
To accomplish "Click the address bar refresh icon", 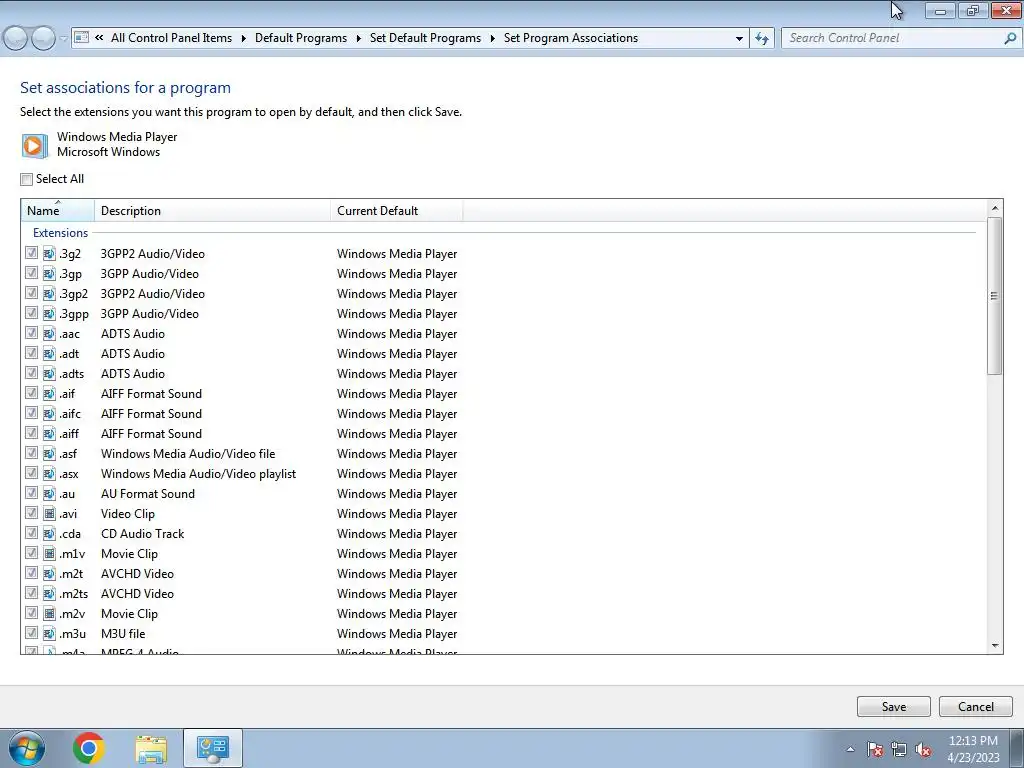I will (761, 38).
